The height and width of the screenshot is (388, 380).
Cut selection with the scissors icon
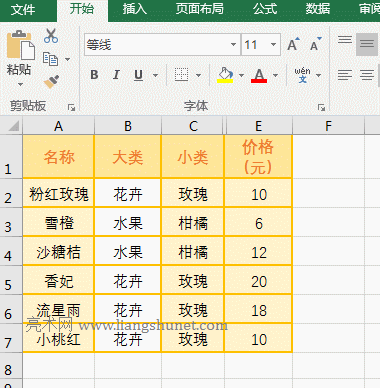[x=51, y=36]
